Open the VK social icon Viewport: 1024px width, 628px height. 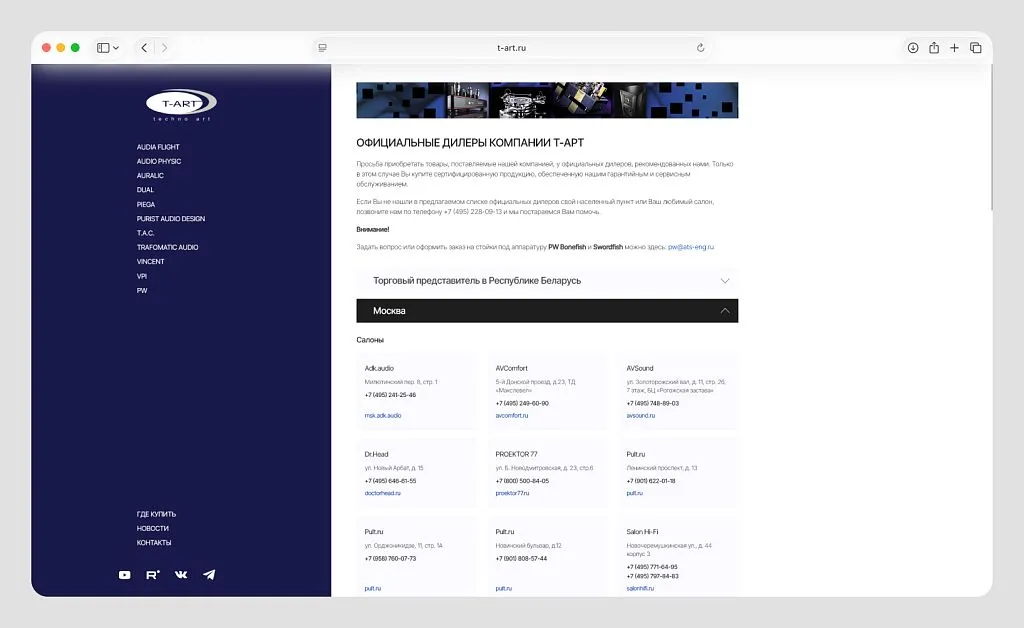pos(181,574)
